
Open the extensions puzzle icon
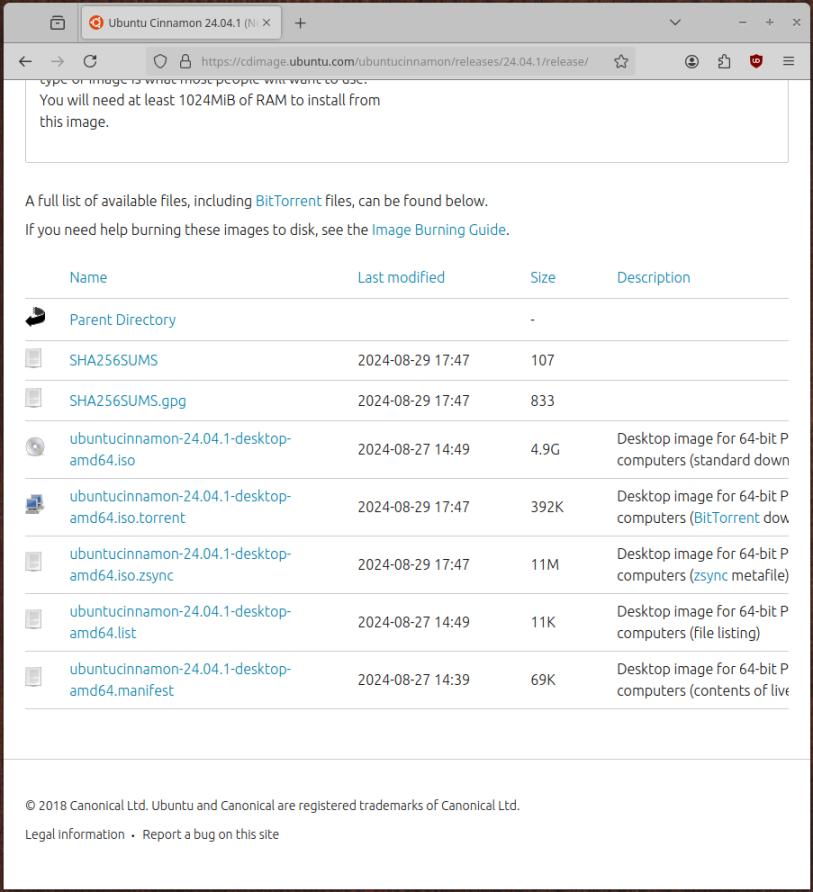coord(724,61)
